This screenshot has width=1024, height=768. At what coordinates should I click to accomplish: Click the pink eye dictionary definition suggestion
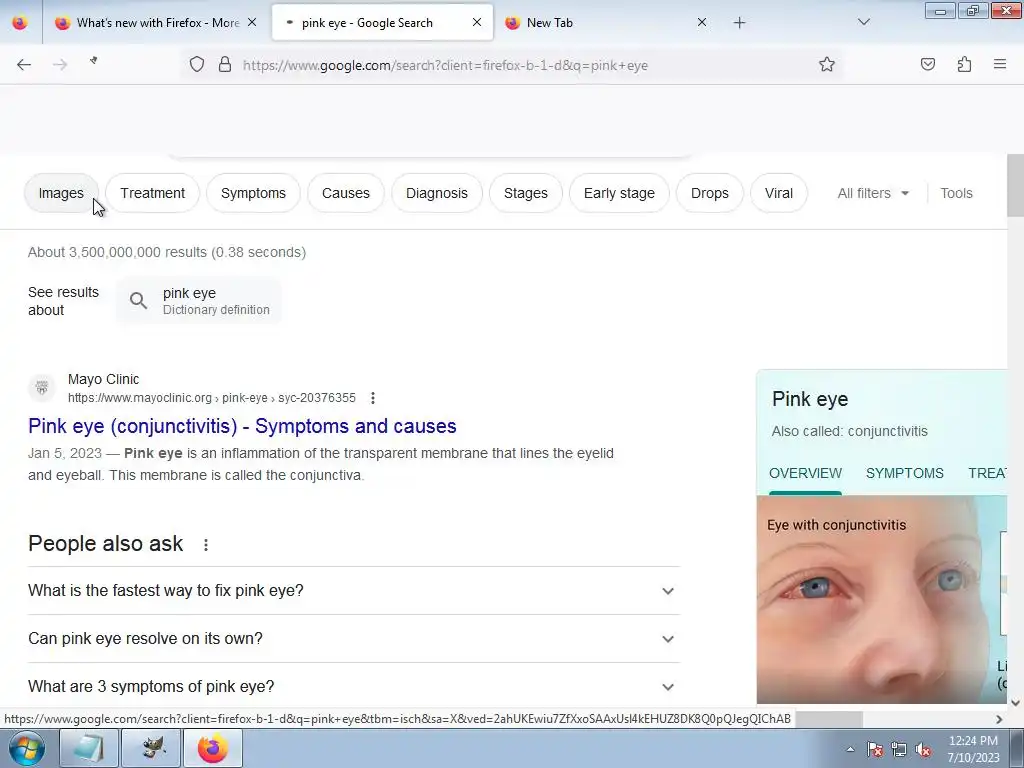(199, 300)
